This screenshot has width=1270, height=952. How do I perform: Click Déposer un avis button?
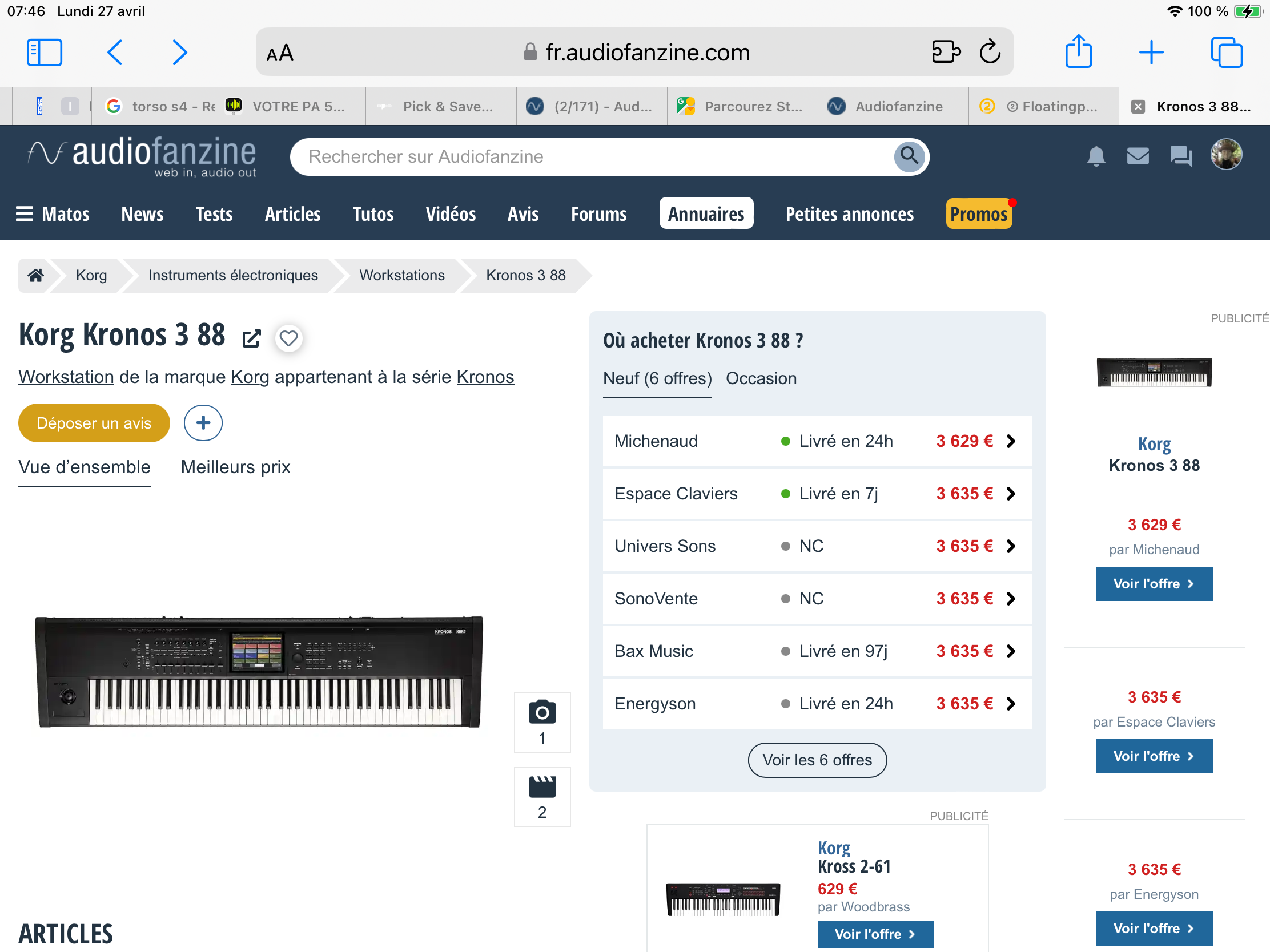point(94,423)
